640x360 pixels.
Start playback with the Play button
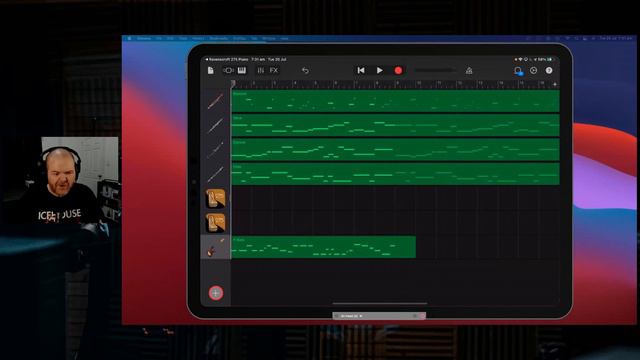(380, 71)
